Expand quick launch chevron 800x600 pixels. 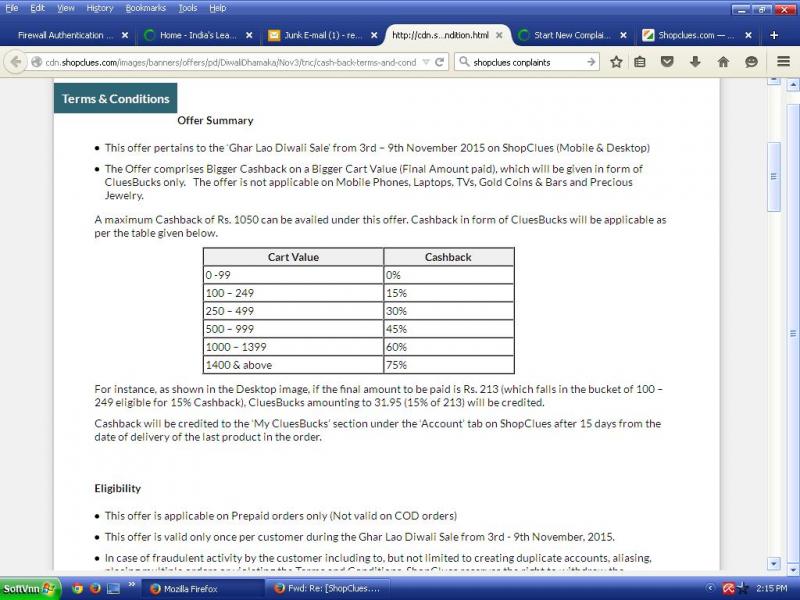tap(132, 584)
